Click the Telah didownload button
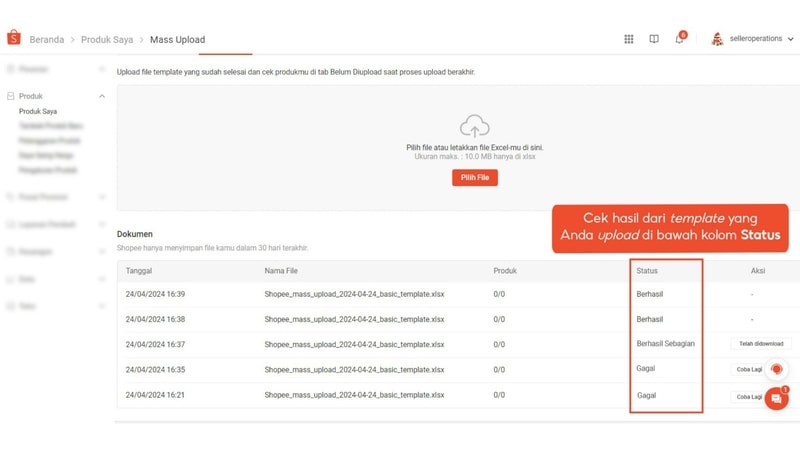The width and height of the screenshot is (800, 450). [x=760, y=344]
